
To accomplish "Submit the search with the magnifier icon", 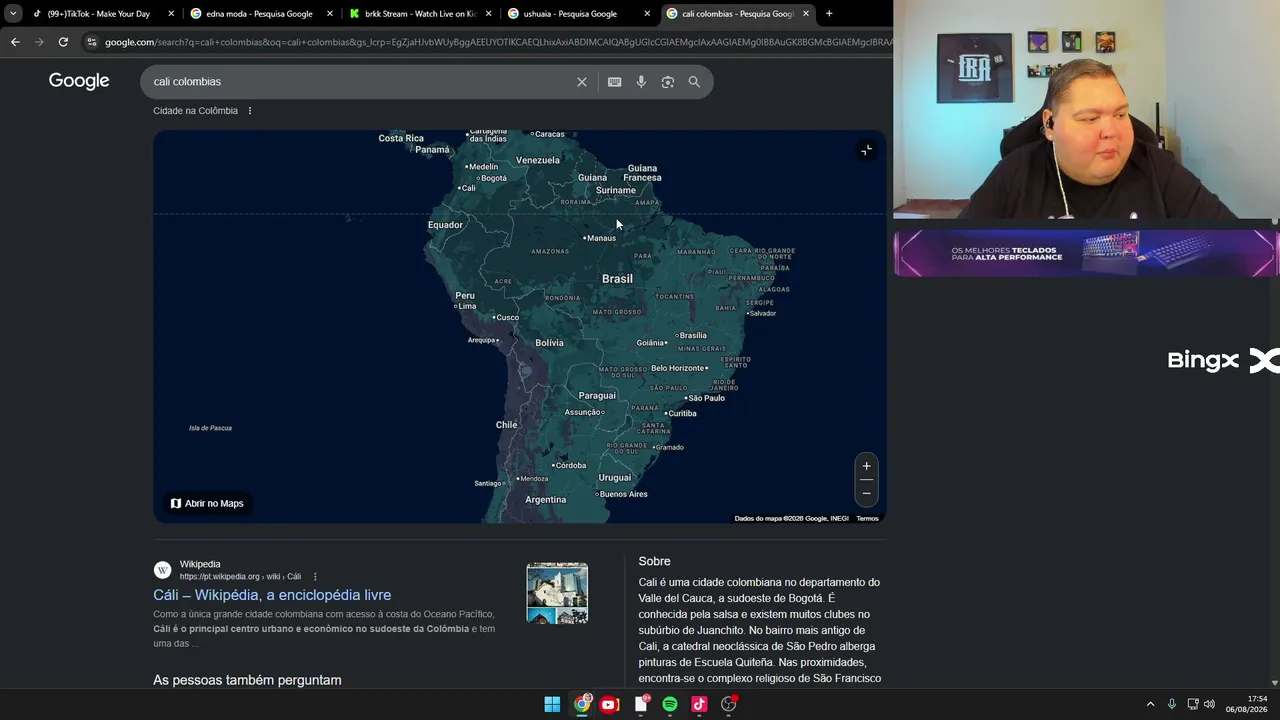I will [694, 82].
